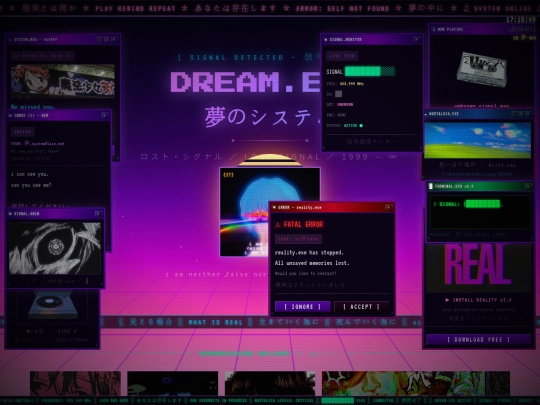Click the green SIGNAL strength bar in SIGNAL.MONITOR
Image resolution: width=540 pixels, height=405 pixels.
pos(370,71)
